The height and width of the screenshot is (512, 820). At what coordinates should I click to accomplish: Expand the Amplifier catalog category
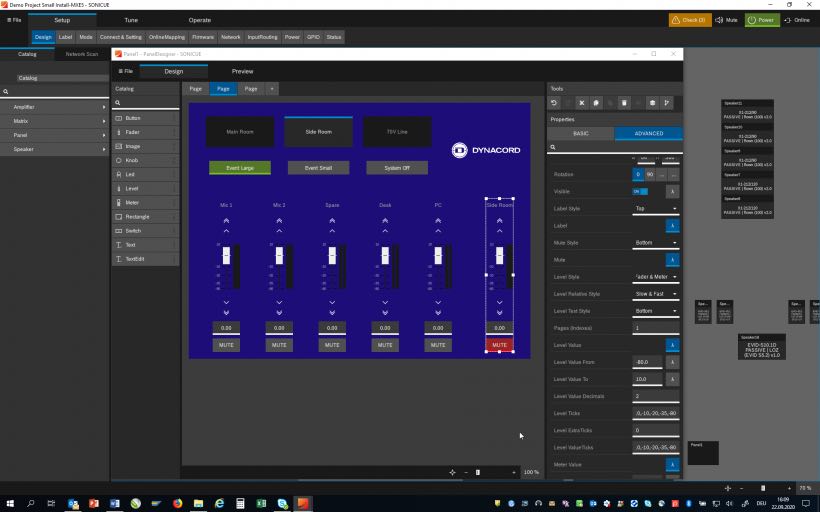54,106
